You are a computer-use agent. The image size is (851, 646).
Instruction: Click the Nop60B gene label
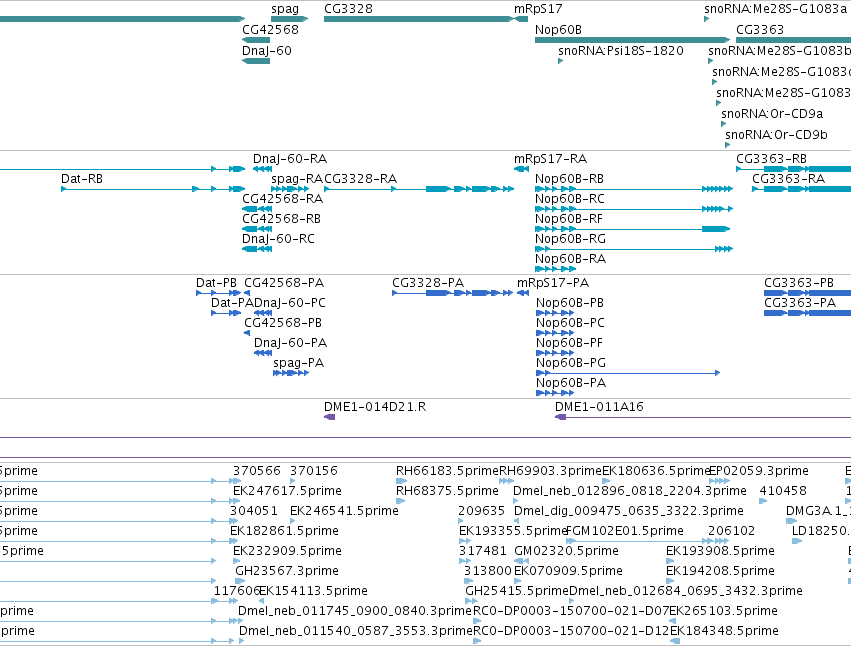pyautogui.click(x=558, y=30)
